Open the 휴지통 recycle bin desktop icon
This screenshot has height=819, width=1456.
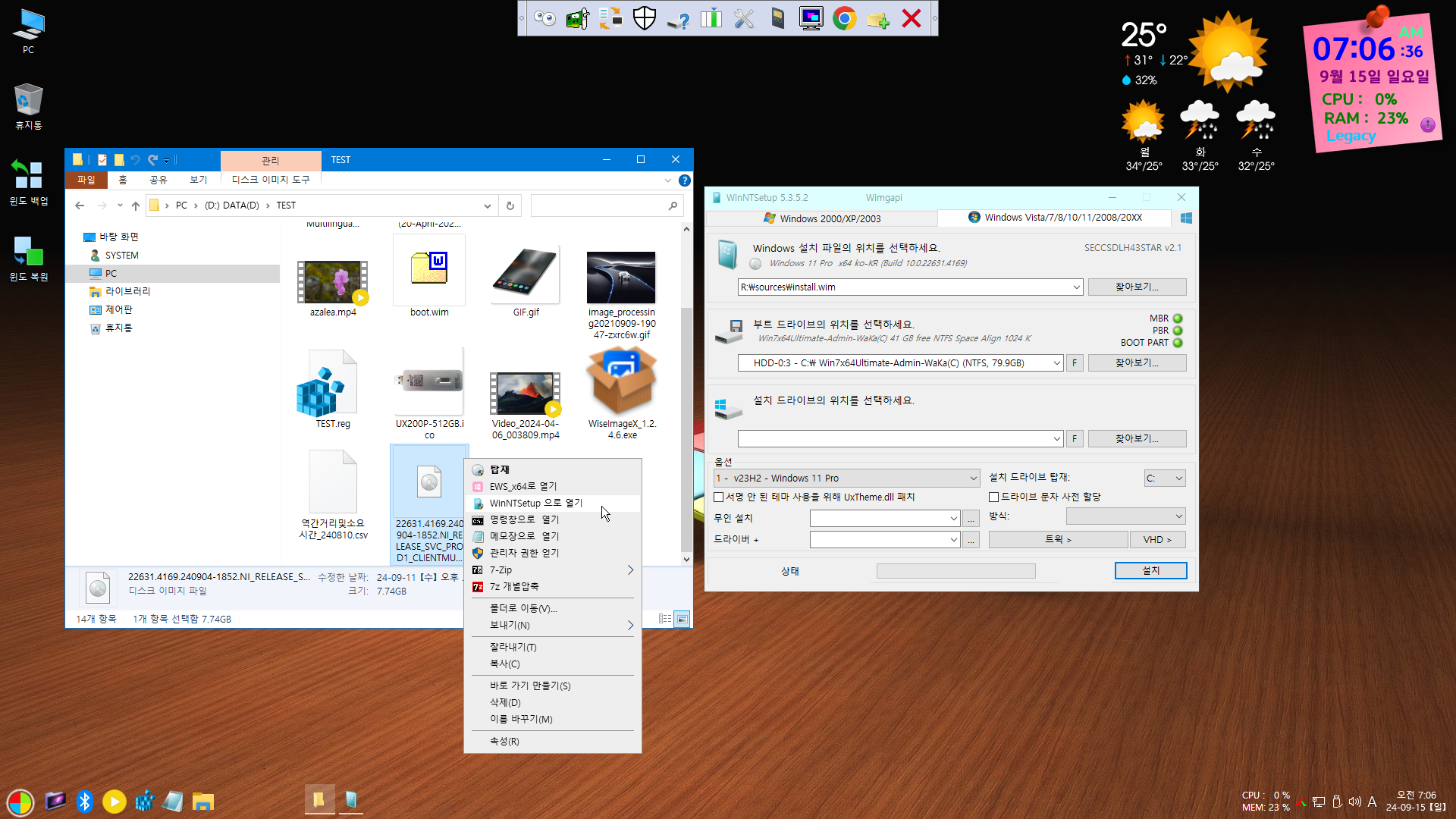[x=29, y=106]
